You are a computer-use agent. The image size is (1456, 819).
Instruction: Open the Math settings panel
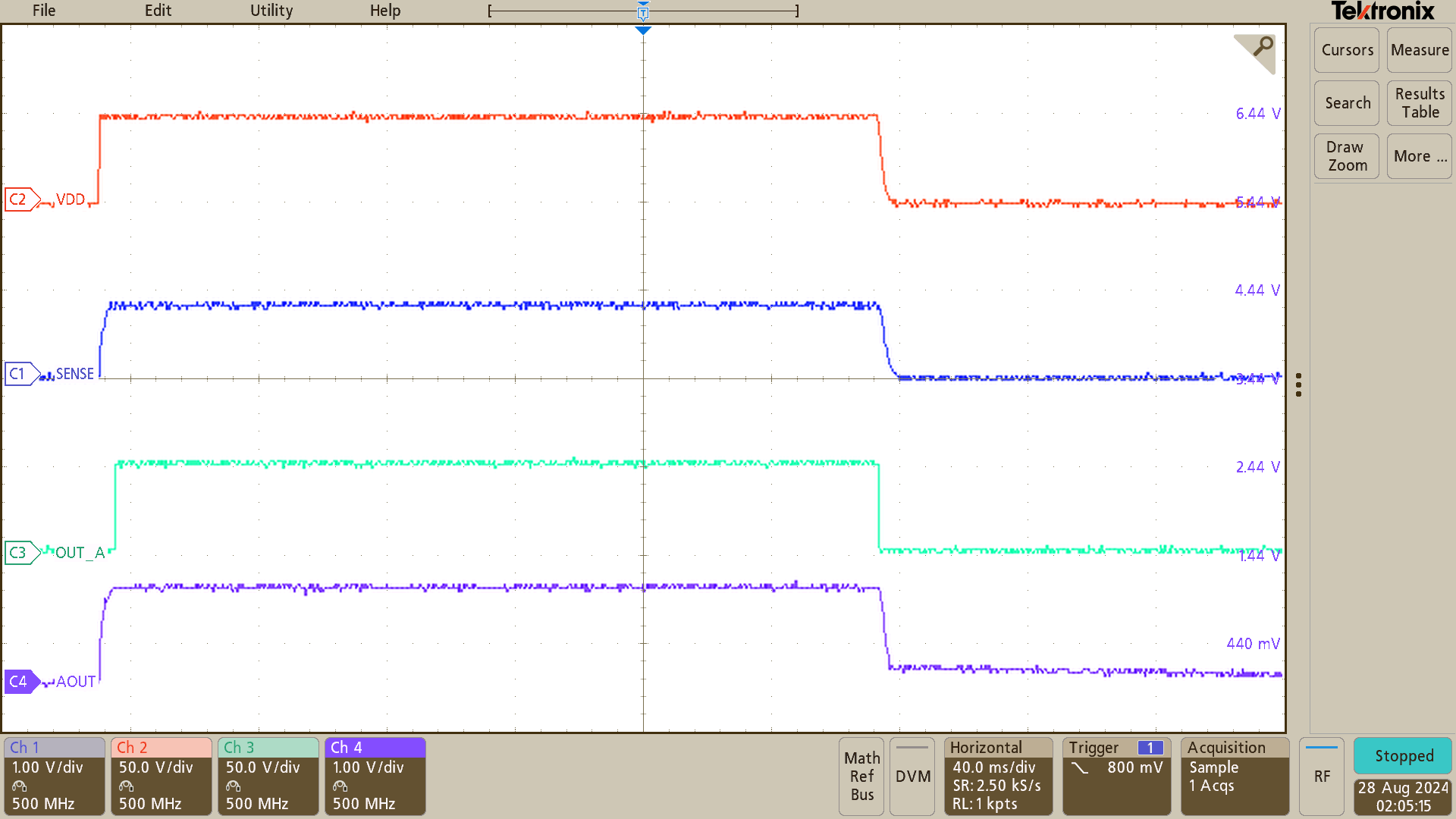(x=861, y=776)
